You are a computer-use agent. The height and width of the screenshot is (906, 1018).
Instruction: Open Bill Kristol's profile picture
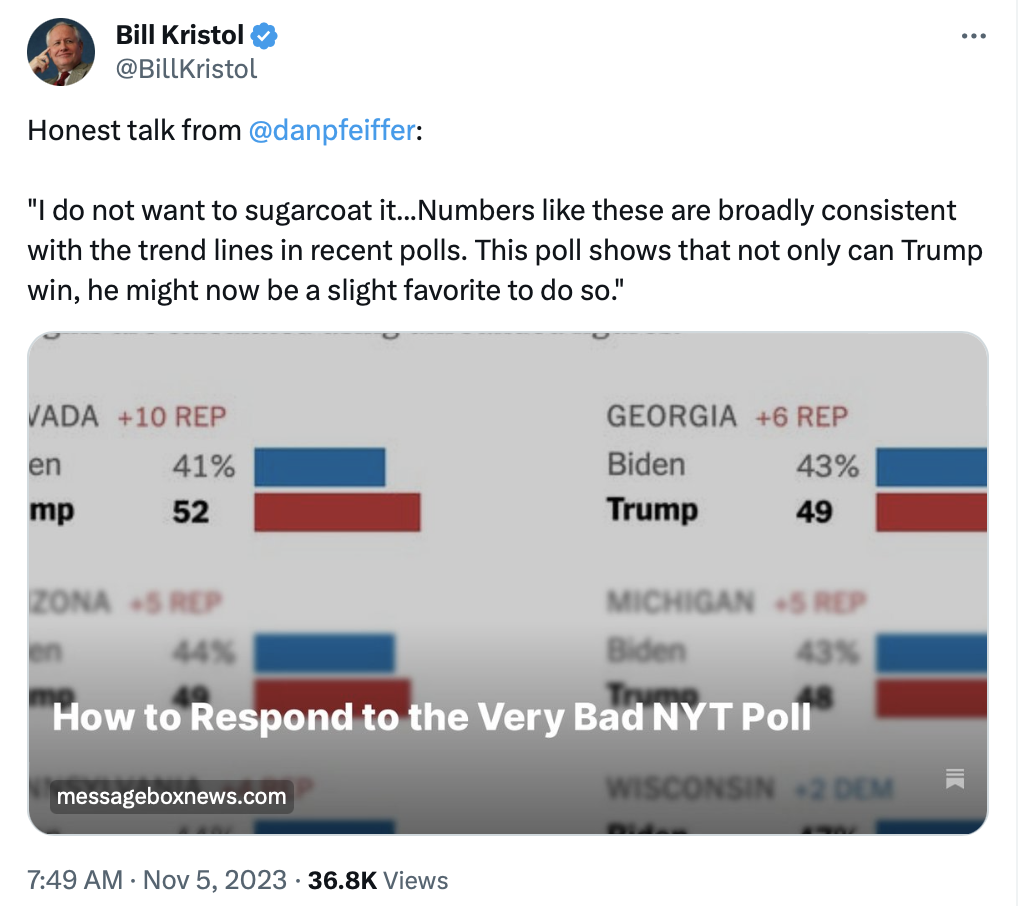[x=61, y=52]
